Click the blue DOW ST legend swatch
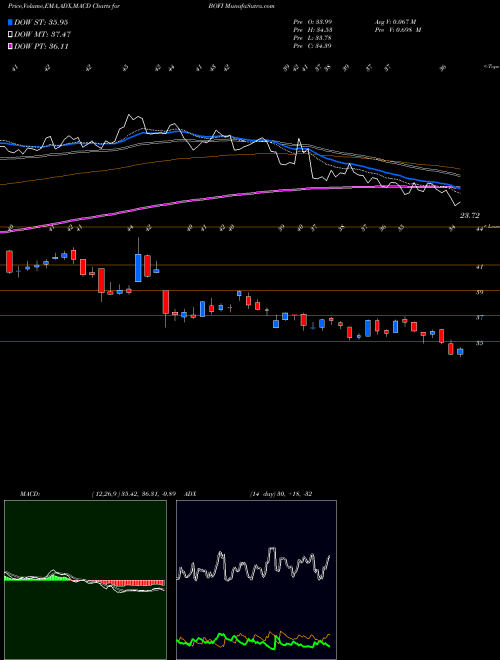 10,22
